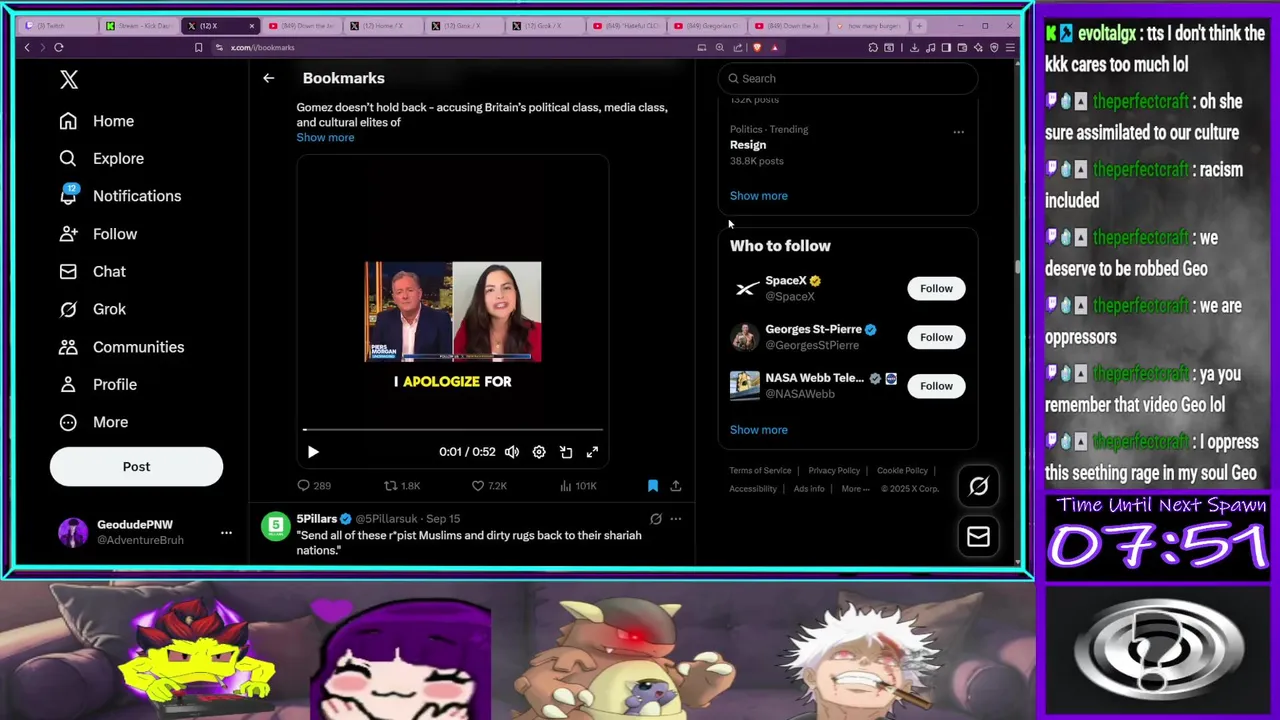Image resolution: width=1280 pixels, height=720 pixels.
Task: Click the browser back arrow
Action: tap(27, 47)
